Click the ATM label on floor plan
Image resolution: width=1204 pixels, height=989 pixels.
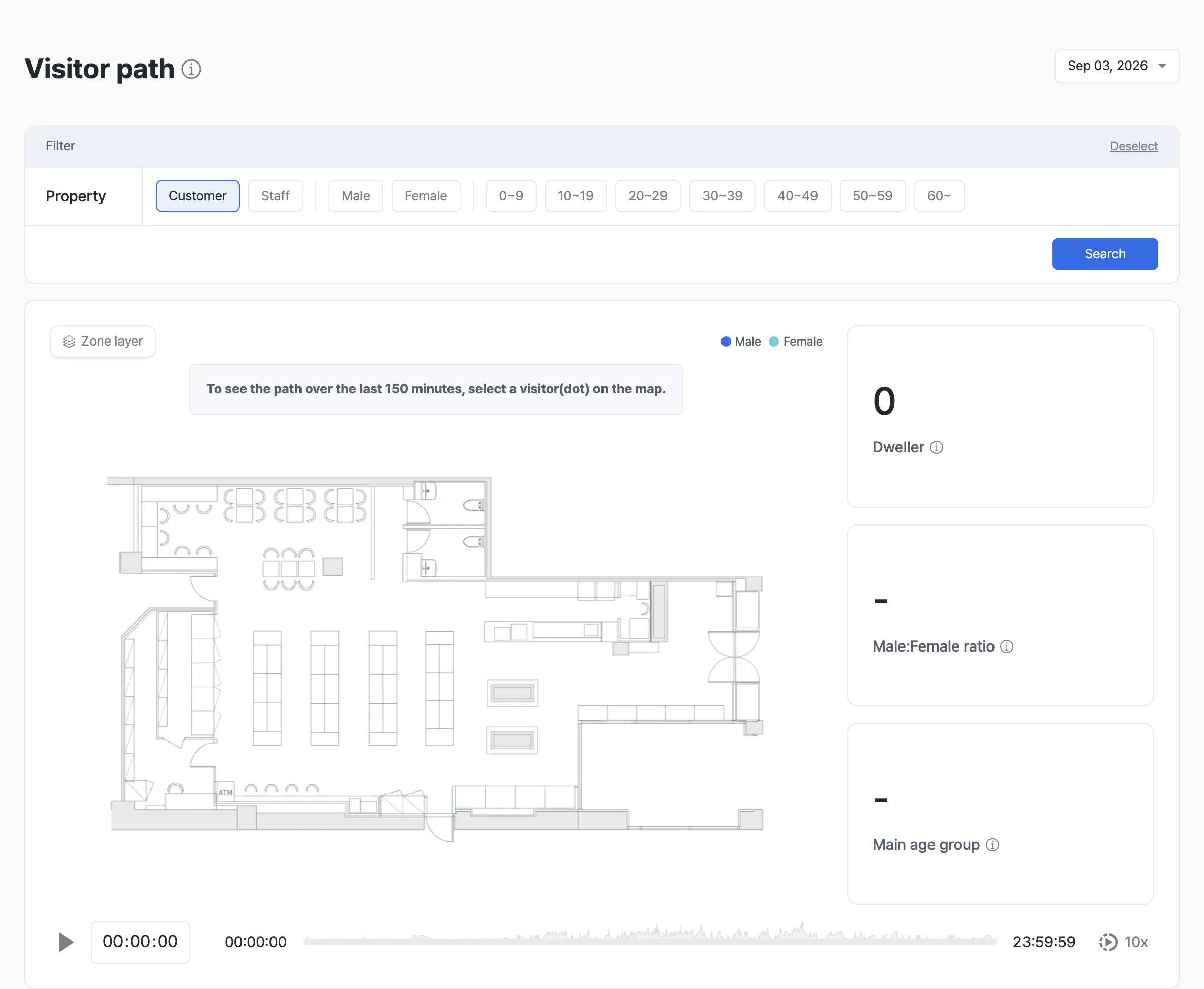225,792
